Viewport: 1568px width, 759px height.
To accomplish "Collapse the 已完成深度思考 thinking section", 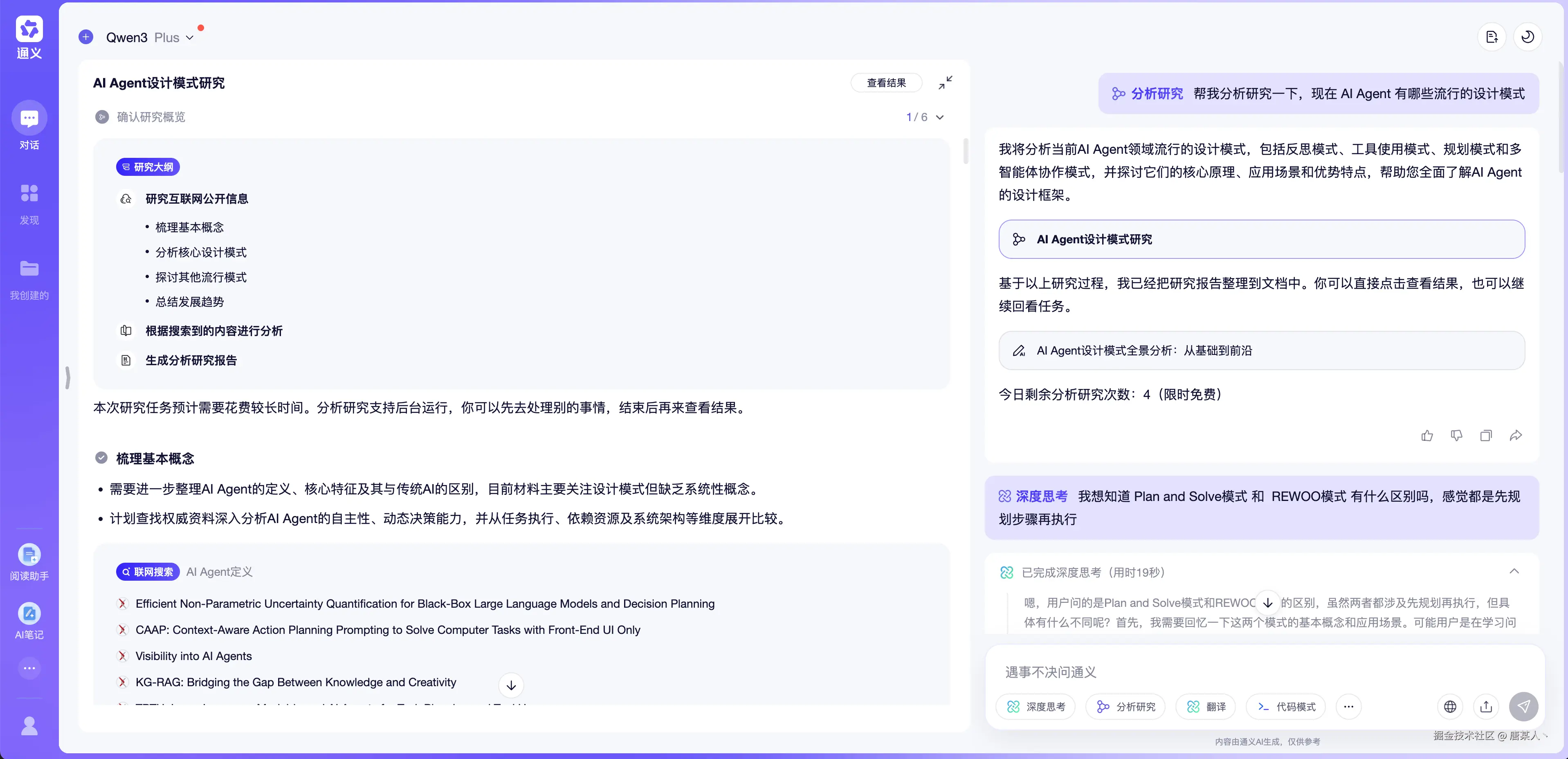I will click(1514, 571).
